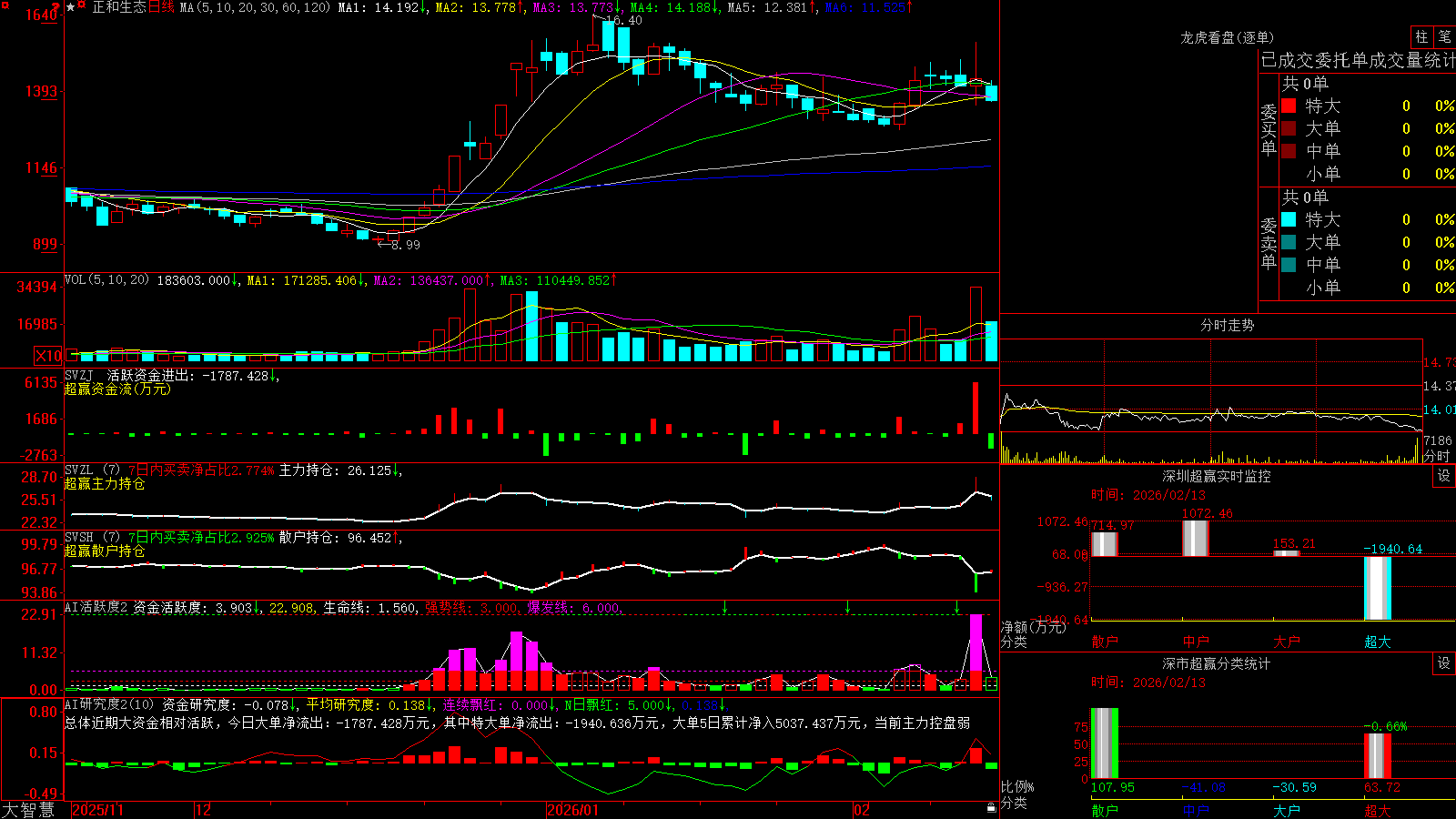The width and height of the screenshot is (1456, 819).
Task: Click the 超赢主力持仓 label
Action: pos(105,483)
